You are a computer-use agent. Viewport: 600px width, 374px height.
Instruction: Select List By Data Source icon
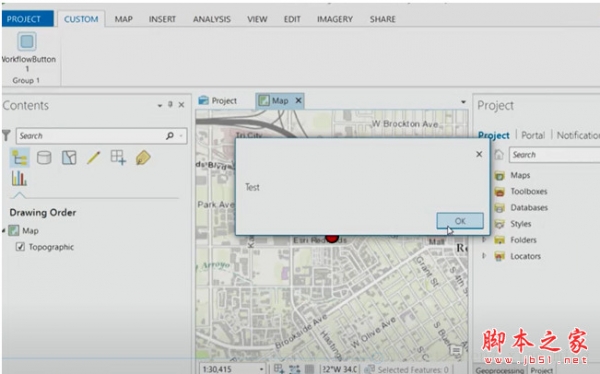(x=44, y=157)
